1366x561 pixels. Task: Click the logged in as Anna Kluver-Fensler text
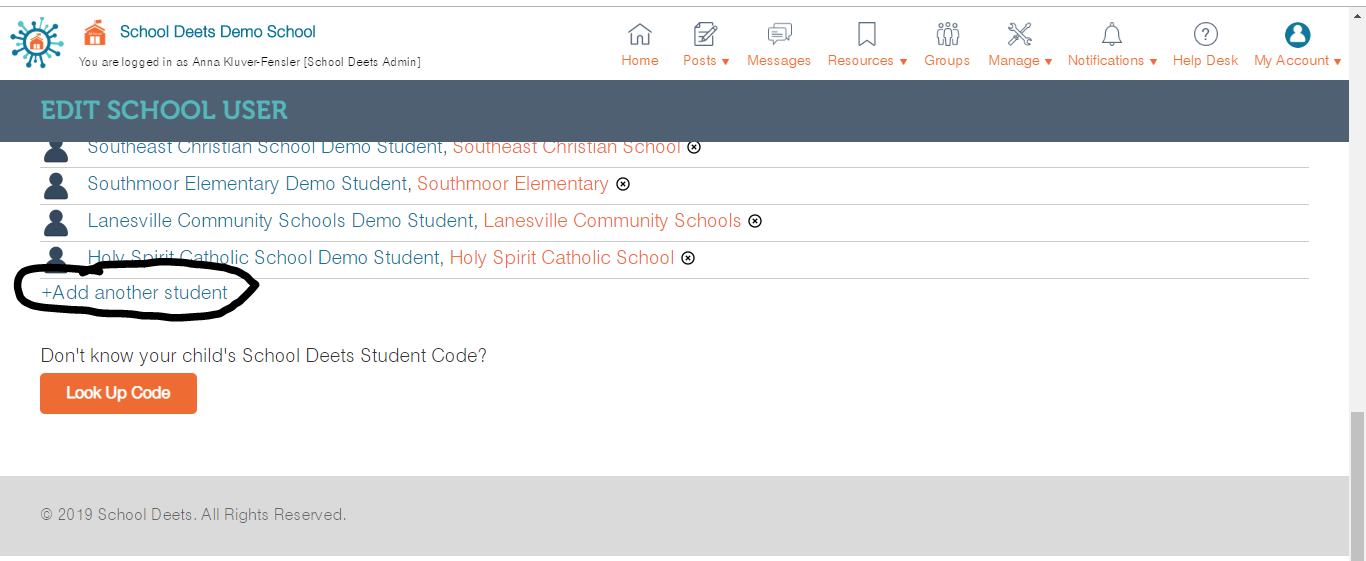click(250, 62)
